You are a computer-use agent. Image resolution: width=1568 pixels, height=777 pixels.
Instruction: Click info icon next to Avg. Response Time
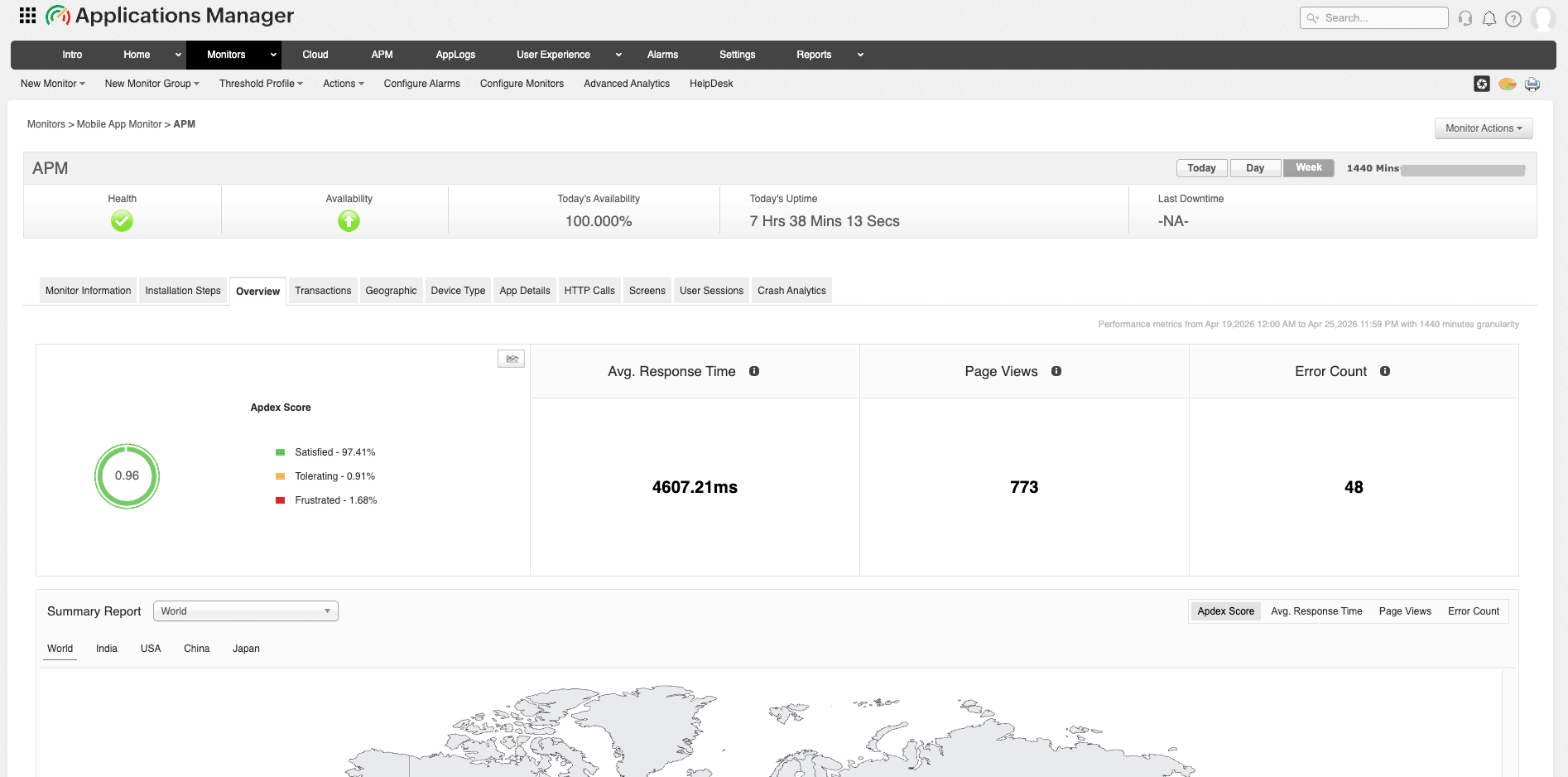[754, 371]
